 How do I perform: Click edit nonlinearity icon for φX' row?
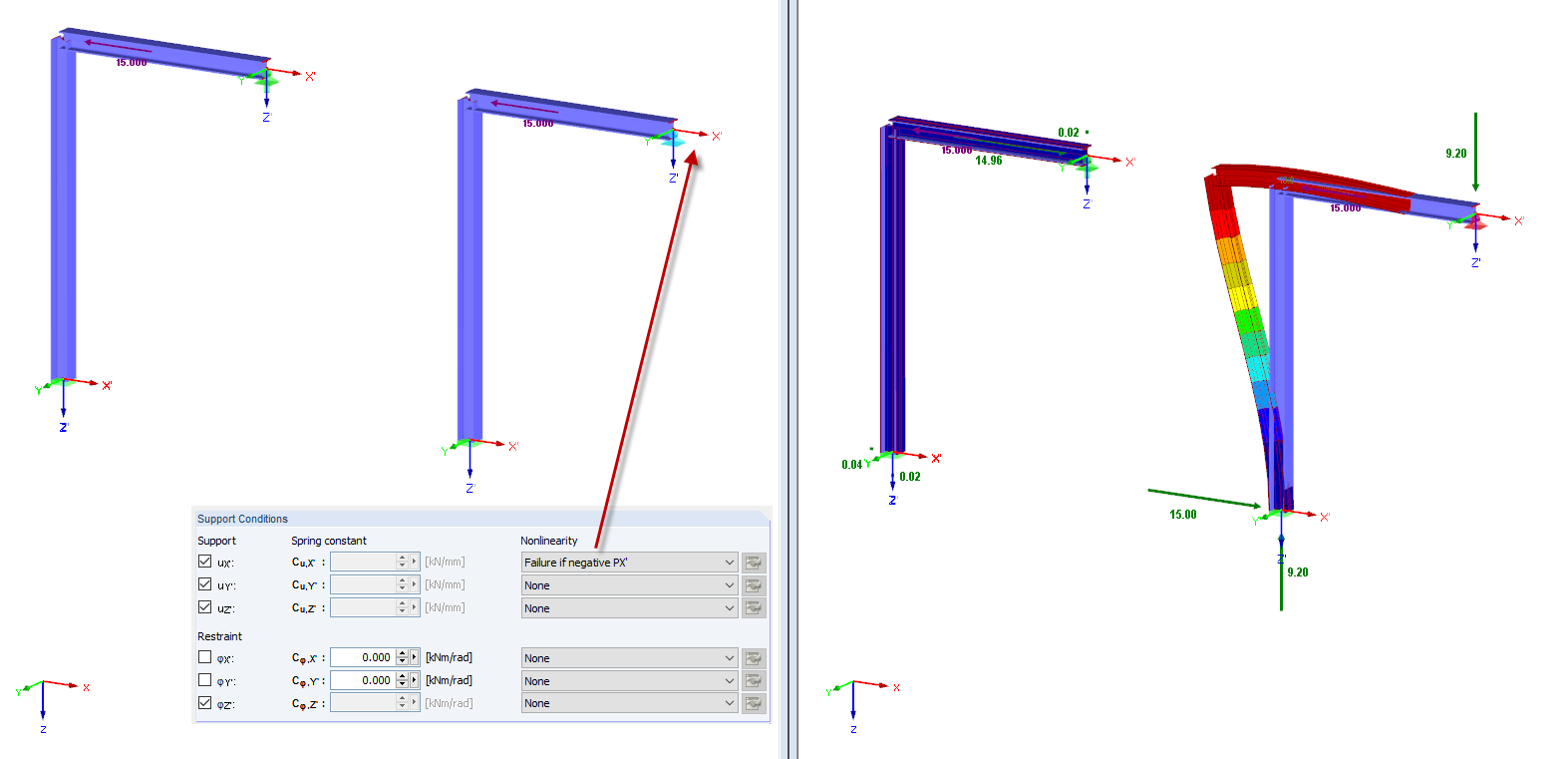[x=754, y=658]
